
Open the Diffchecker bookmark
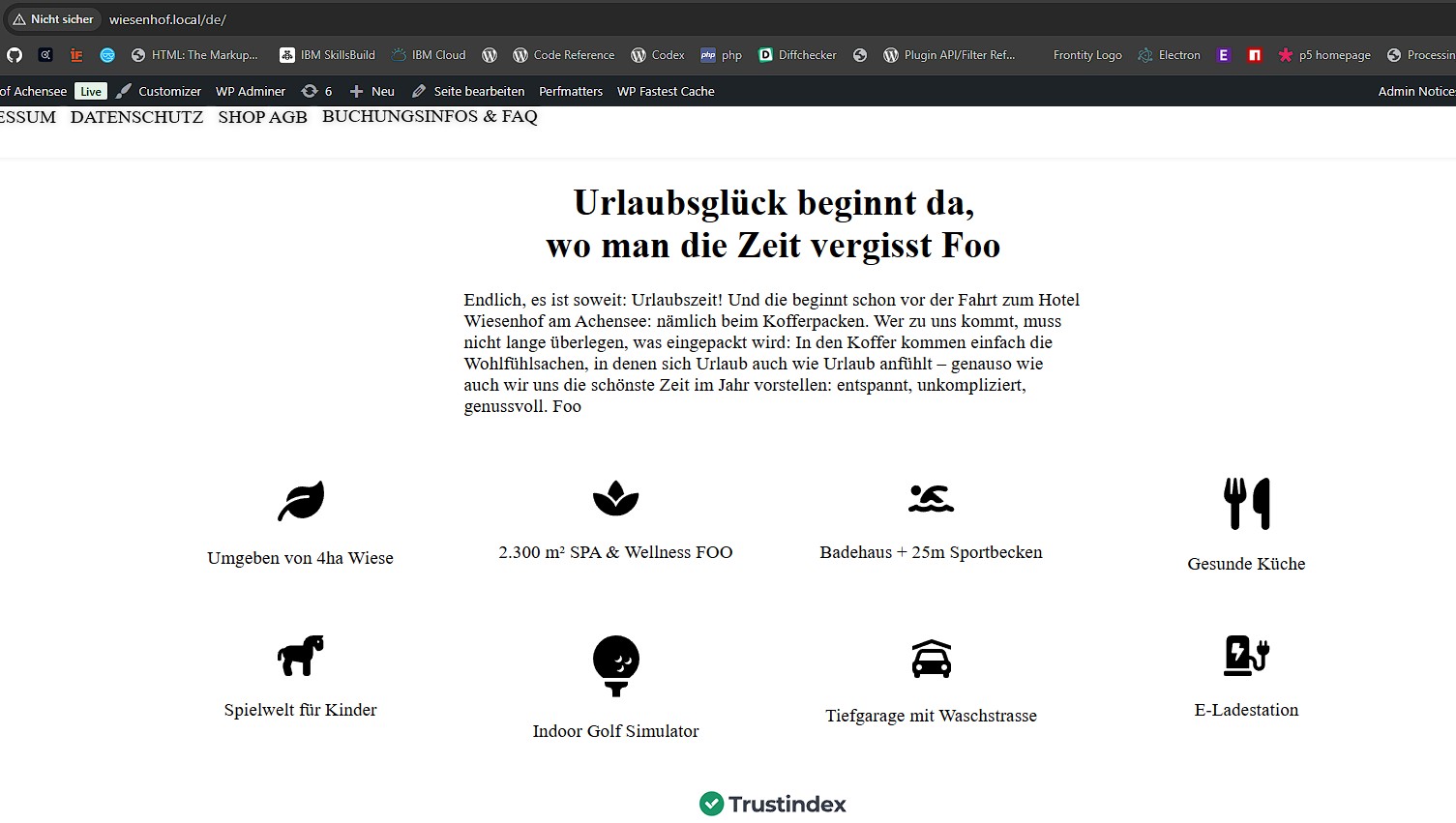pyautogui.click(x=797, y=55)
